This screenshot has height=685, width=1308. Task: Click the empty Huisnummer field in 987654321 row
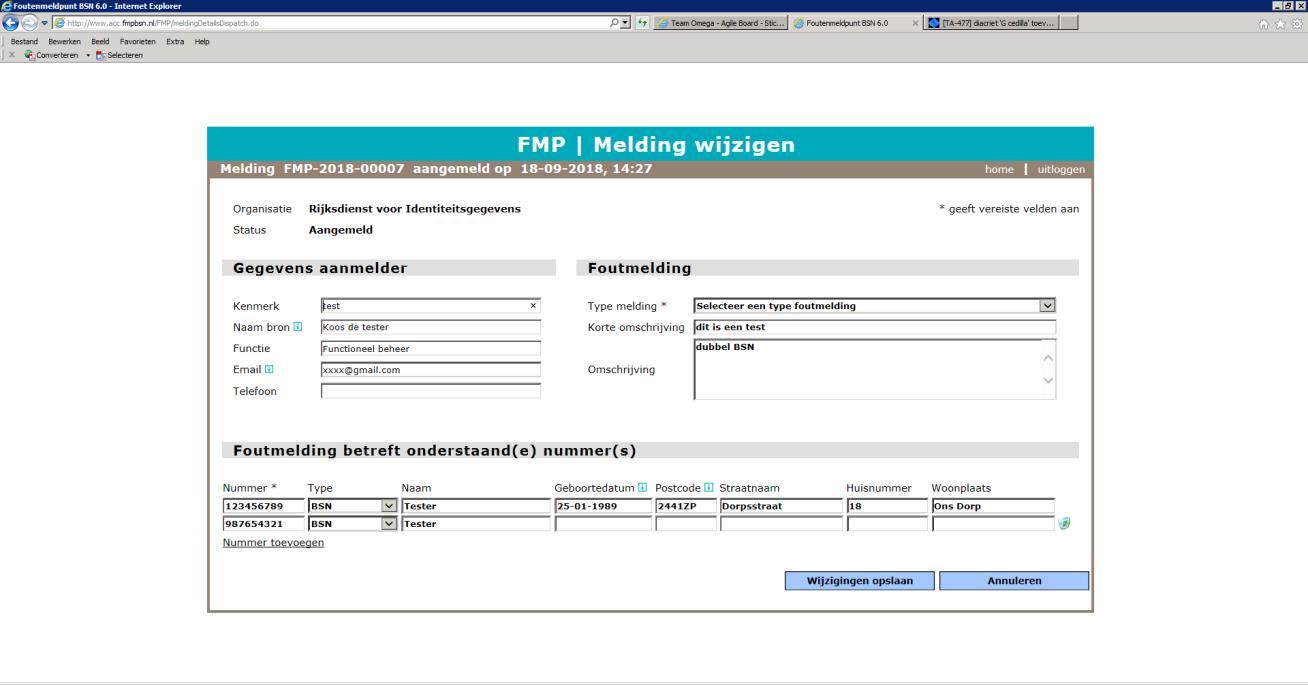[x=887, y=524]
